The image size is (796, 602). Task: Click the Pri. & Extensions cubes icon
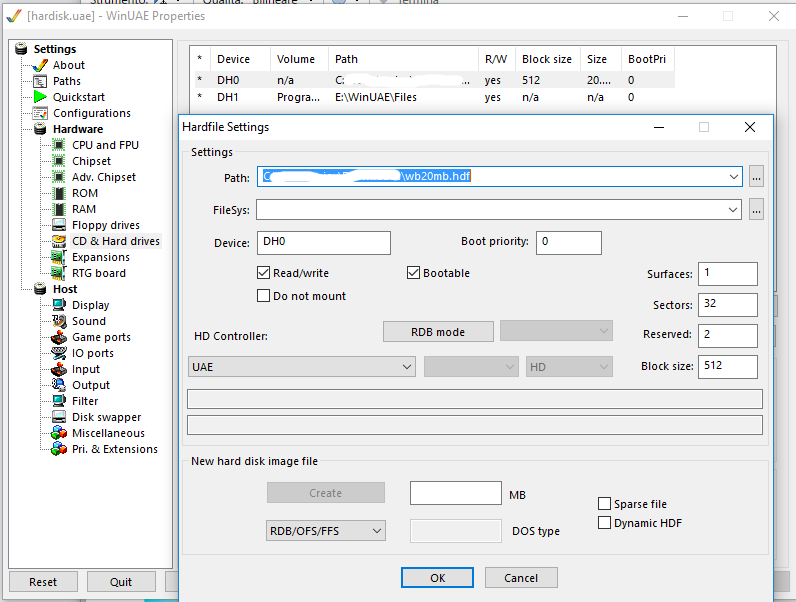(x=59, y=449)
